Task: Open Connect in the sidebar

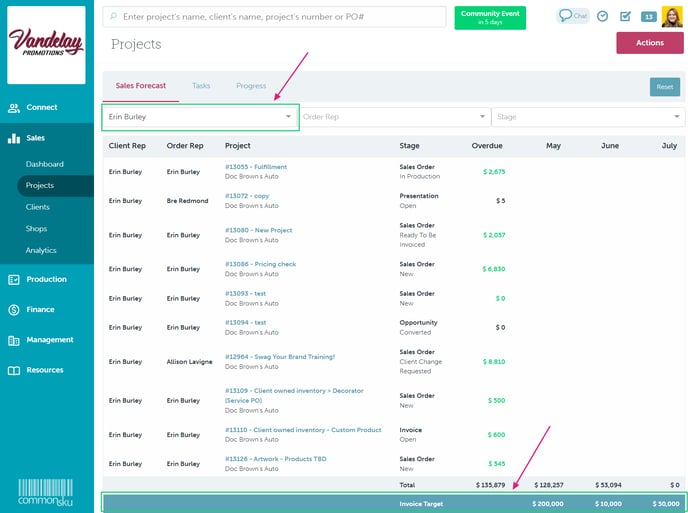Action: (x=41, y=107)
